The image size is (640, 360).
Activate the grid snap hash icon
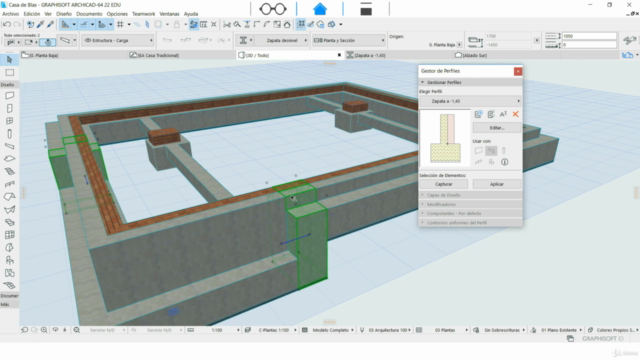[120, 24]
